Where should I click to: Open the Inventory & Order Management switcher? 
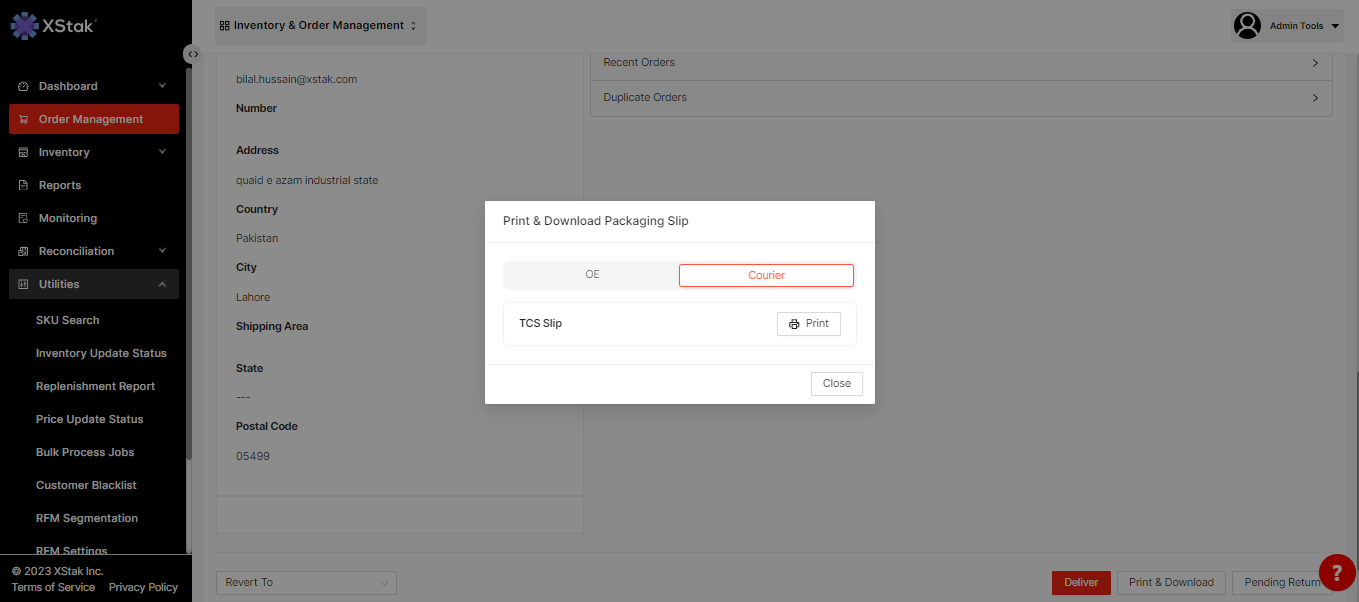[319, 26]
